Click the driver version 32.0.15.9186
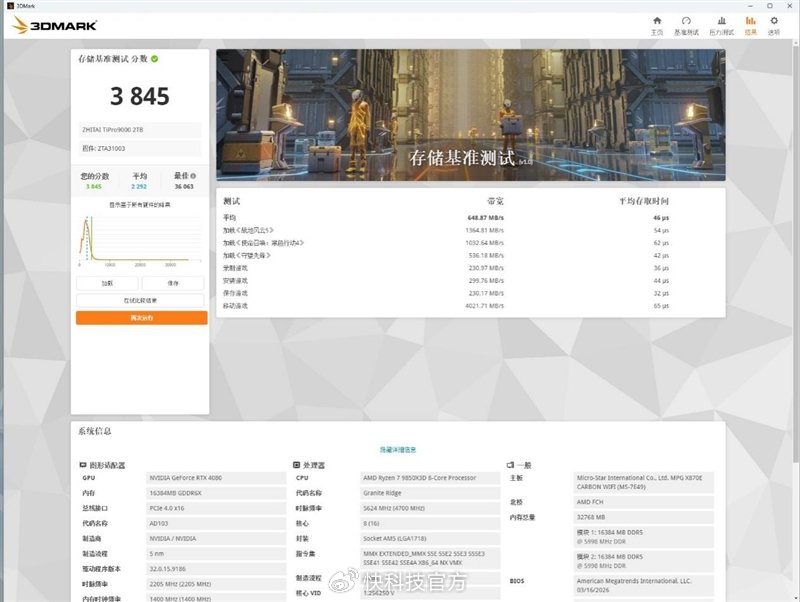Screen dimensions: 800x602 point(216,569)
